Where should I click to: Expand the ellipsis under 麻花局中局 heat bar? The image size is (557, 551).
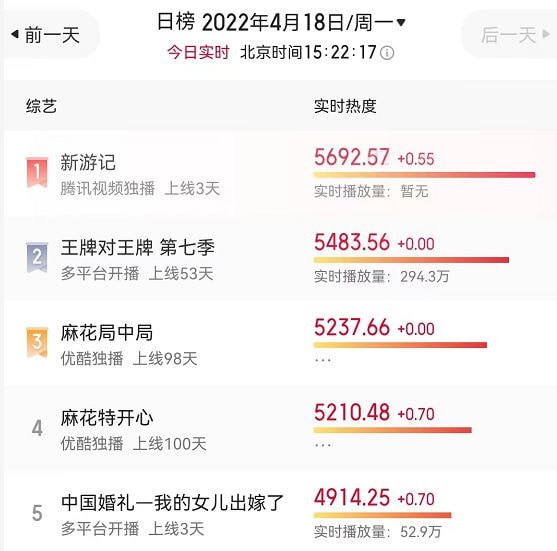[323, 360]
